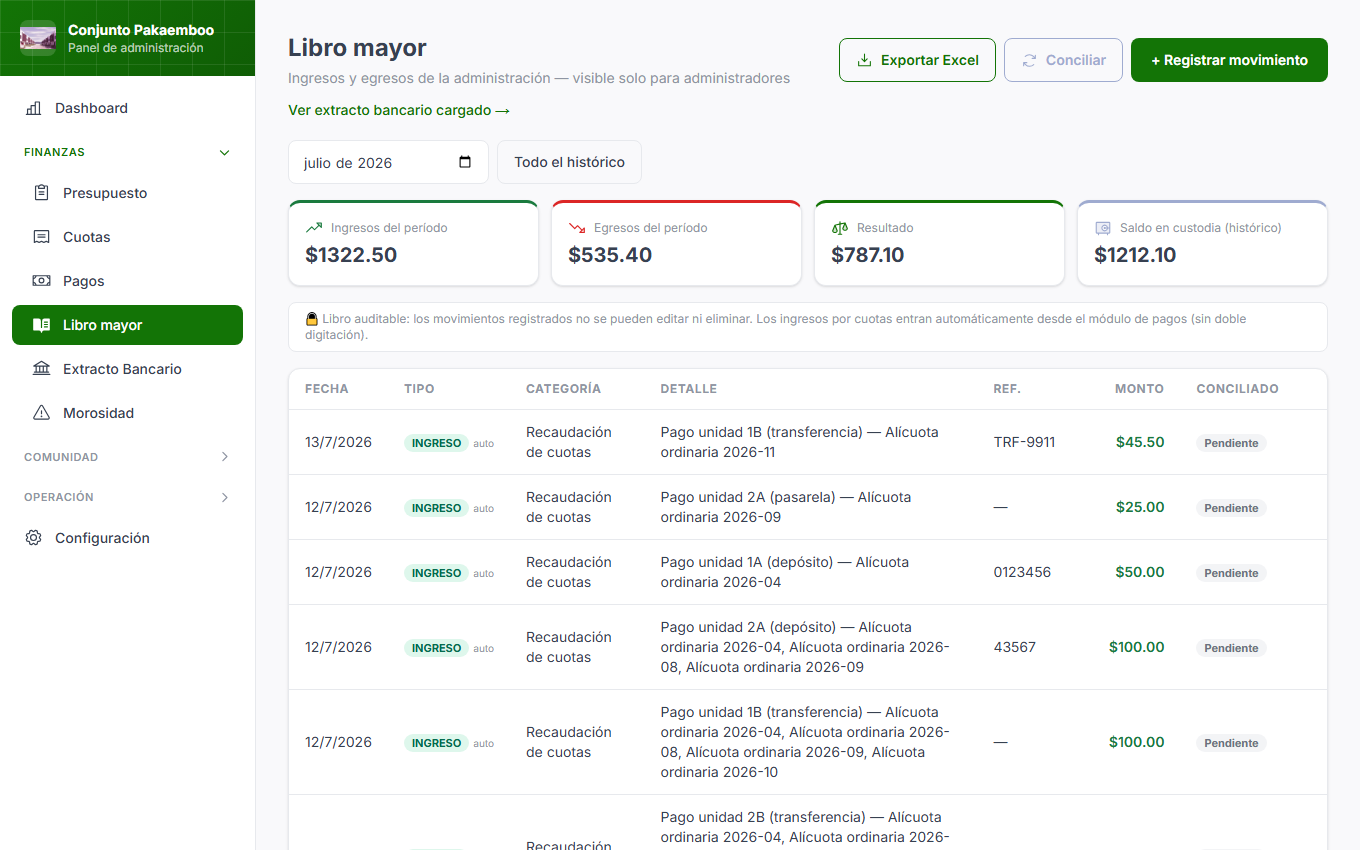Select Extracto Bancario in sidebar

pyautogui.click(x=128, y=369)
